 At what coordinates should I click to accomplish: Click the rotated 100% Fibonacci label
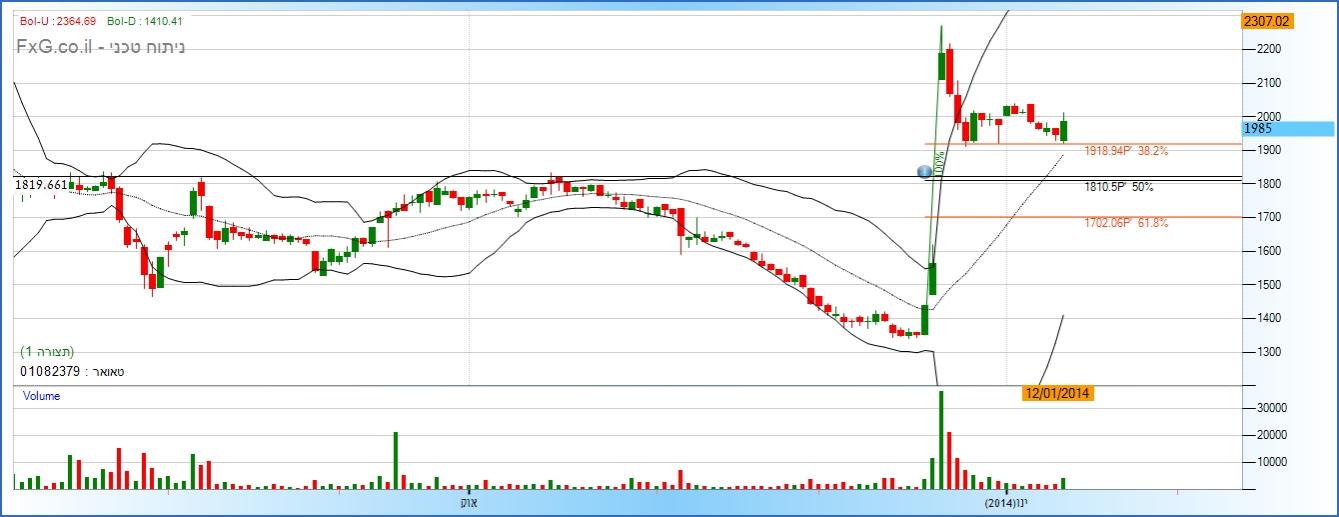pos(940,163)
